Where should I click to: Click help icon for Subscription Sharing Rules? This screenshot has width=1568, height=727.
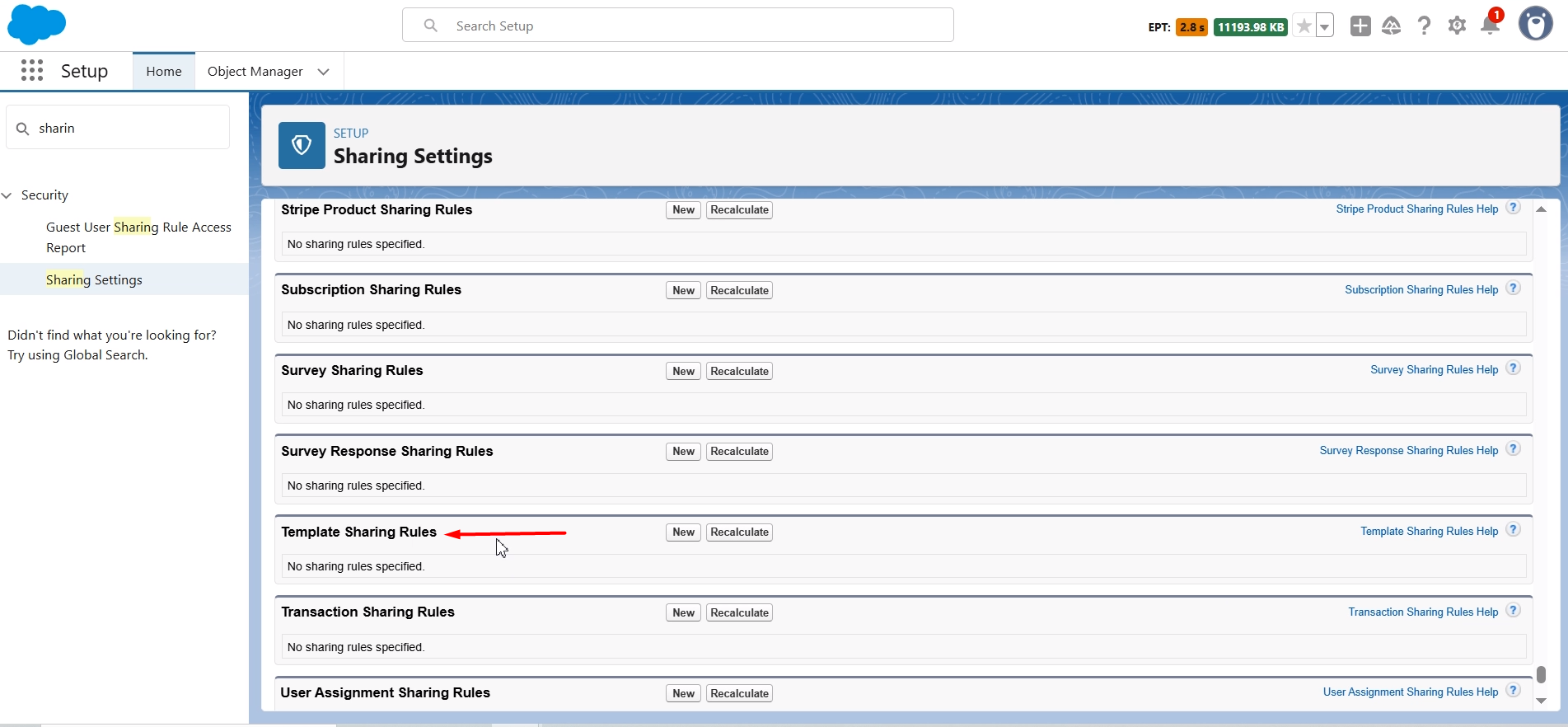tap(1513, 288)
